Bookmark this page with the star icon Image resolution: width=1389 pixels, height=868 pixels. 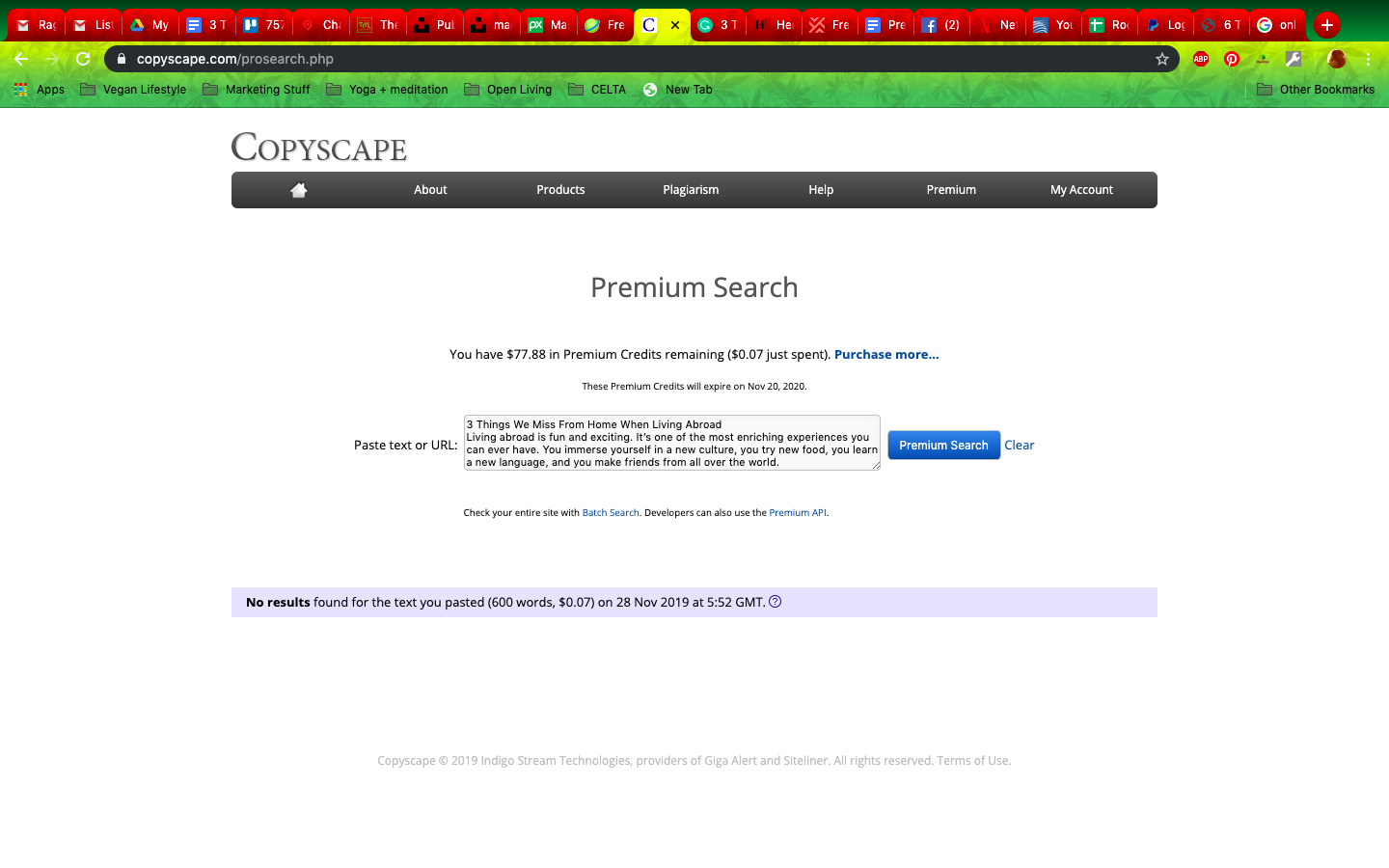[x=1162, y=59]
